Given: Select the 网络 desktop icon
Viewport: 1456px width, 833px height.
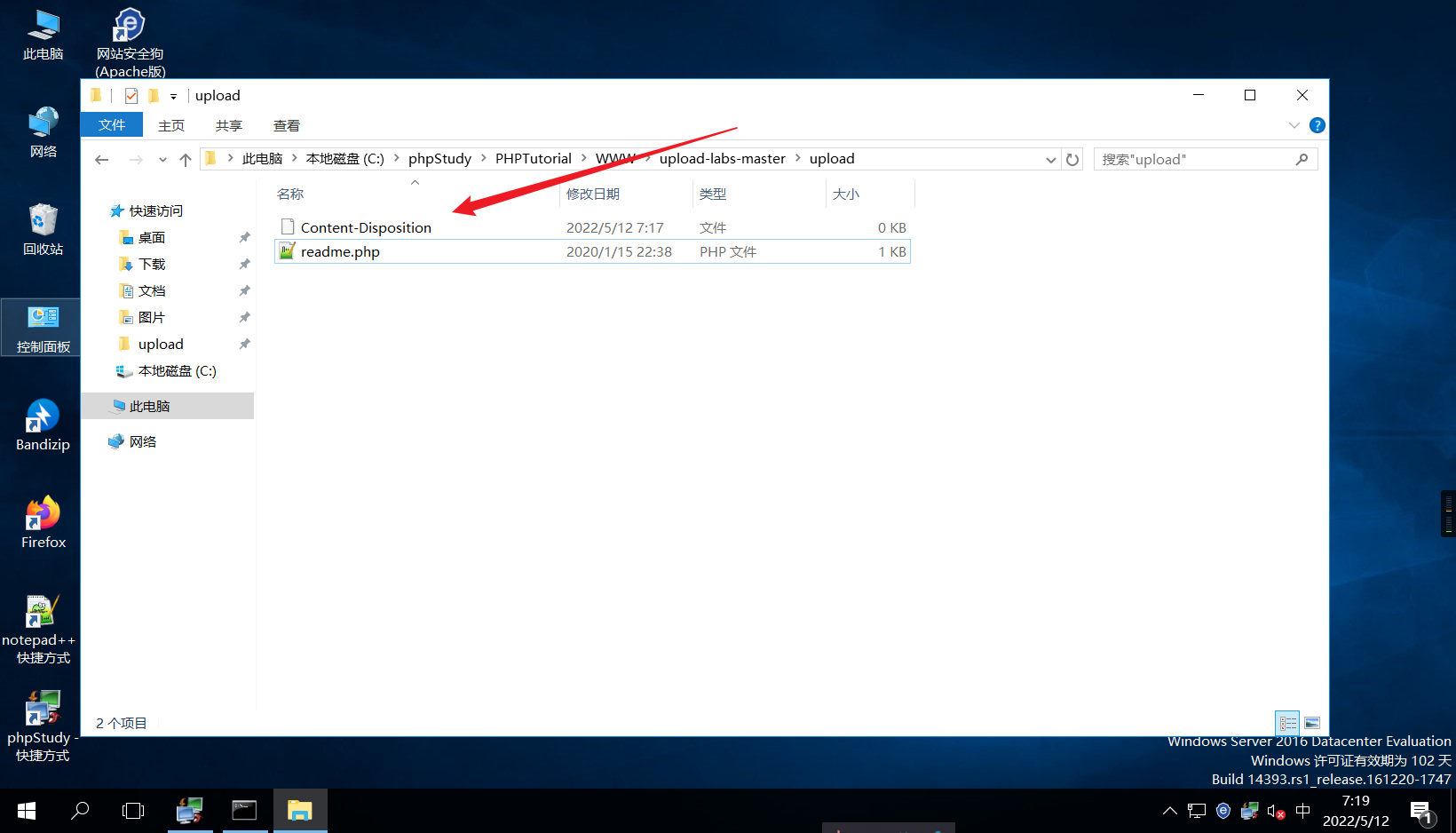Looking at the screenshot, I should pos(43,132).
